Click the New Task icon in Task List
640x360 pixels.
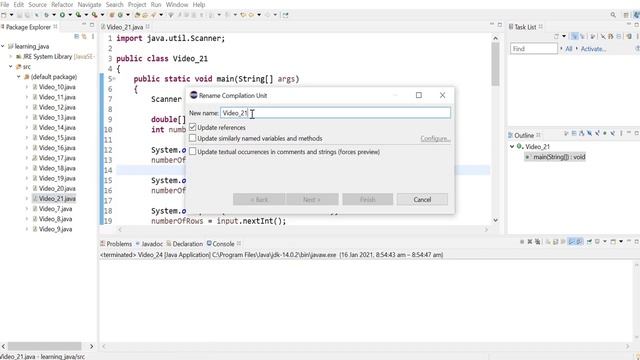tap(556, 36)
